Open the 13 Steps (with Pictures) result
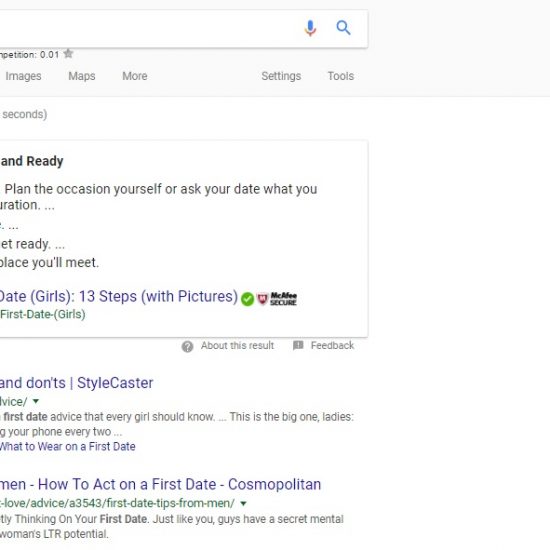Screen dimensions: 550x550 pos(119,296)
